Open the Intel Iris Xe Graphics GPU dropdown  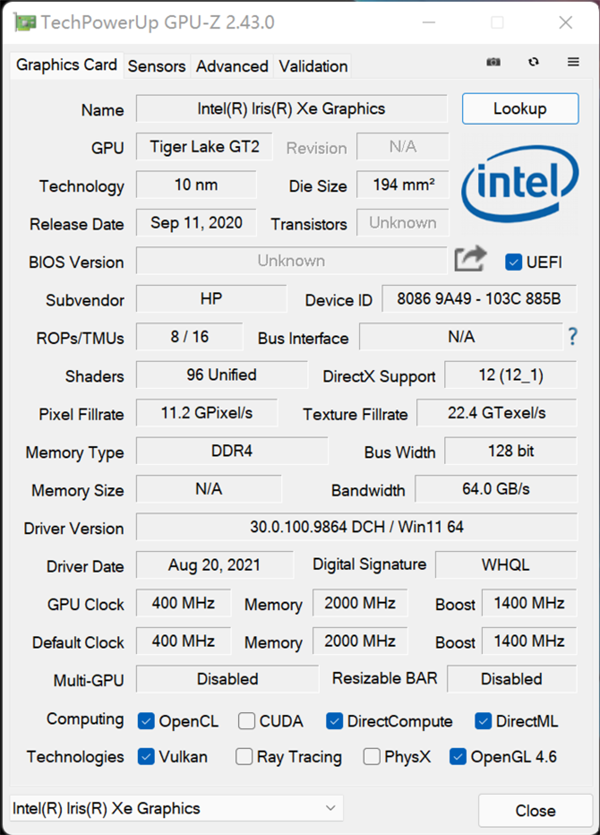tap(176, 808)
